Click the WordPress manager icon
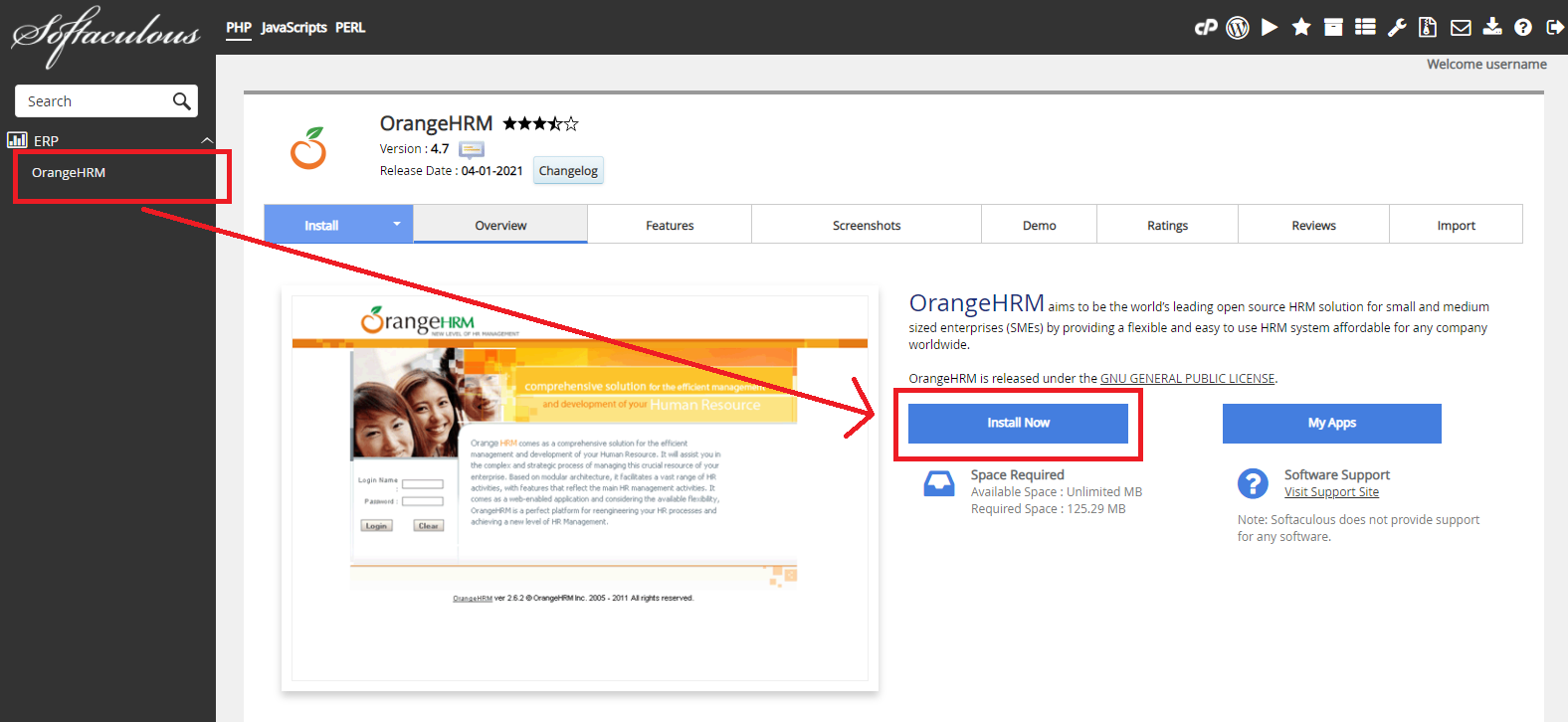The image size is (1568, 722). coord(1238,28)
